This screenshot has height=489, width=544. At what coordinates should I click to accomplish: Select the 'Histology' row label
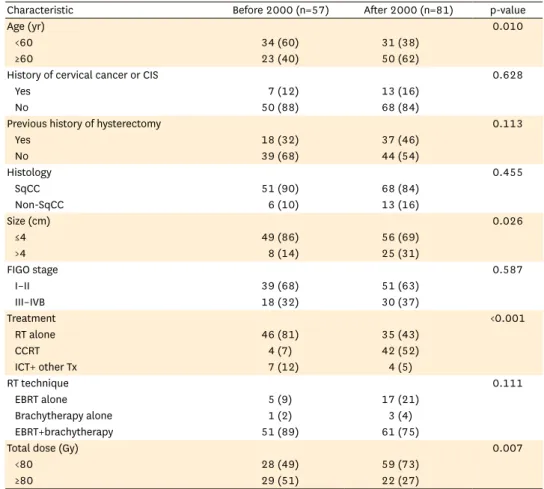pos(29,172)
